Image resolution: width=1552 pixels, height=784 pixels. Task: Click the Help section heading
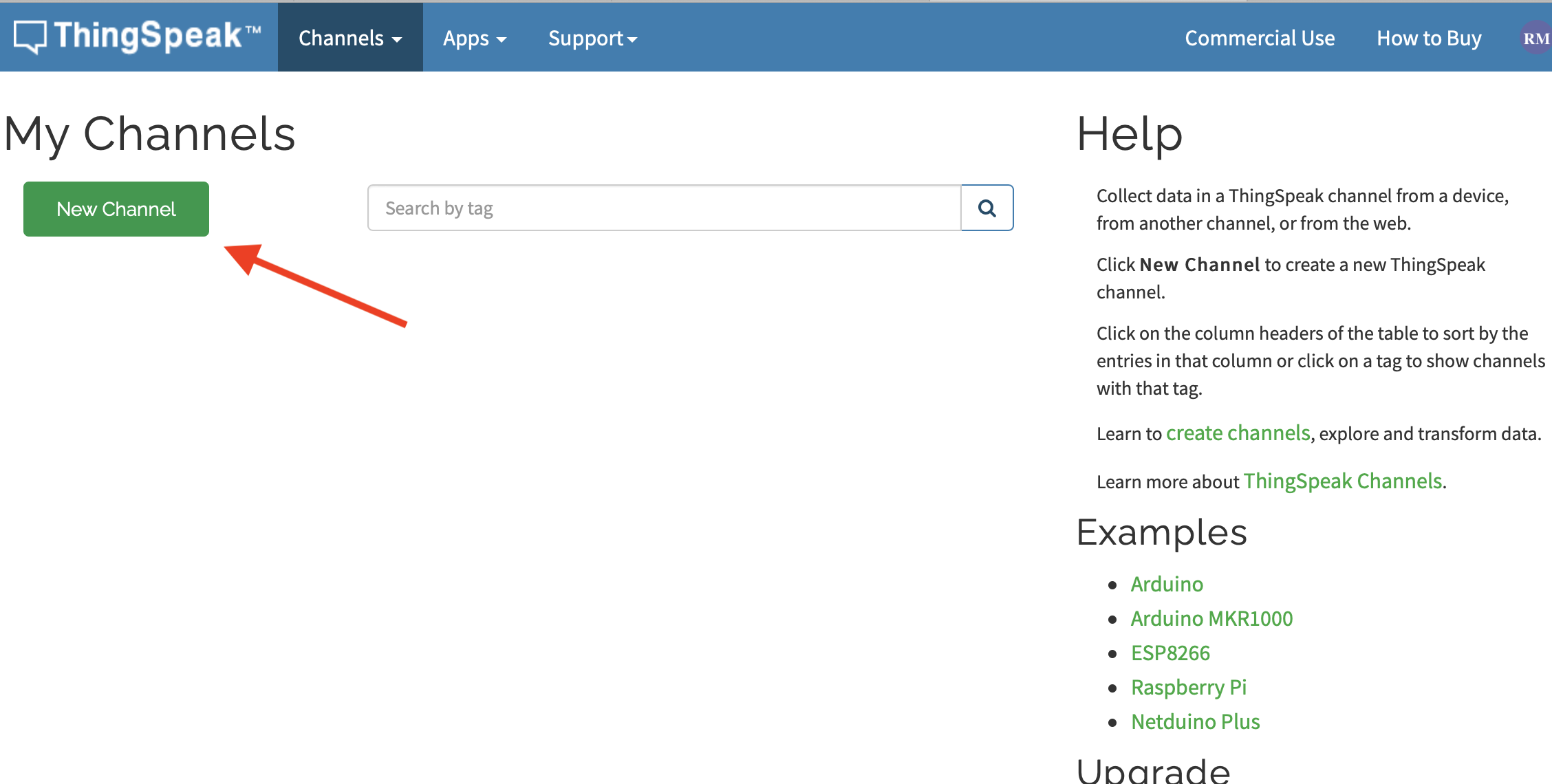coord(1129,133)
